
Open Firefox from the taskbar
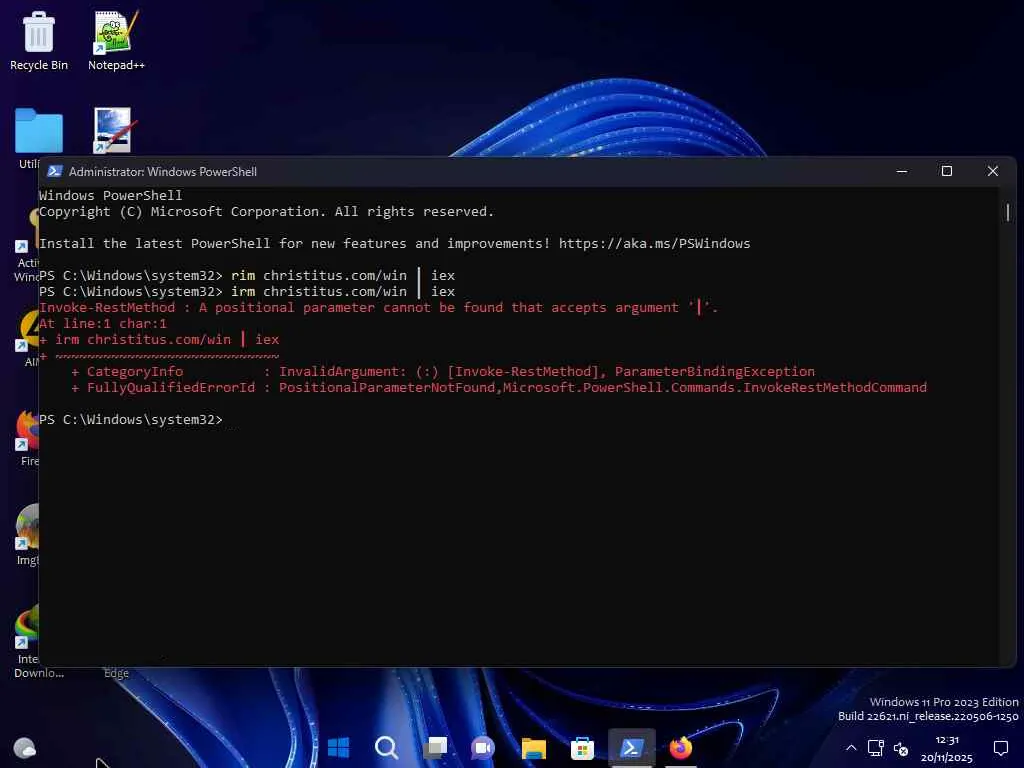[x=680, y=747]
